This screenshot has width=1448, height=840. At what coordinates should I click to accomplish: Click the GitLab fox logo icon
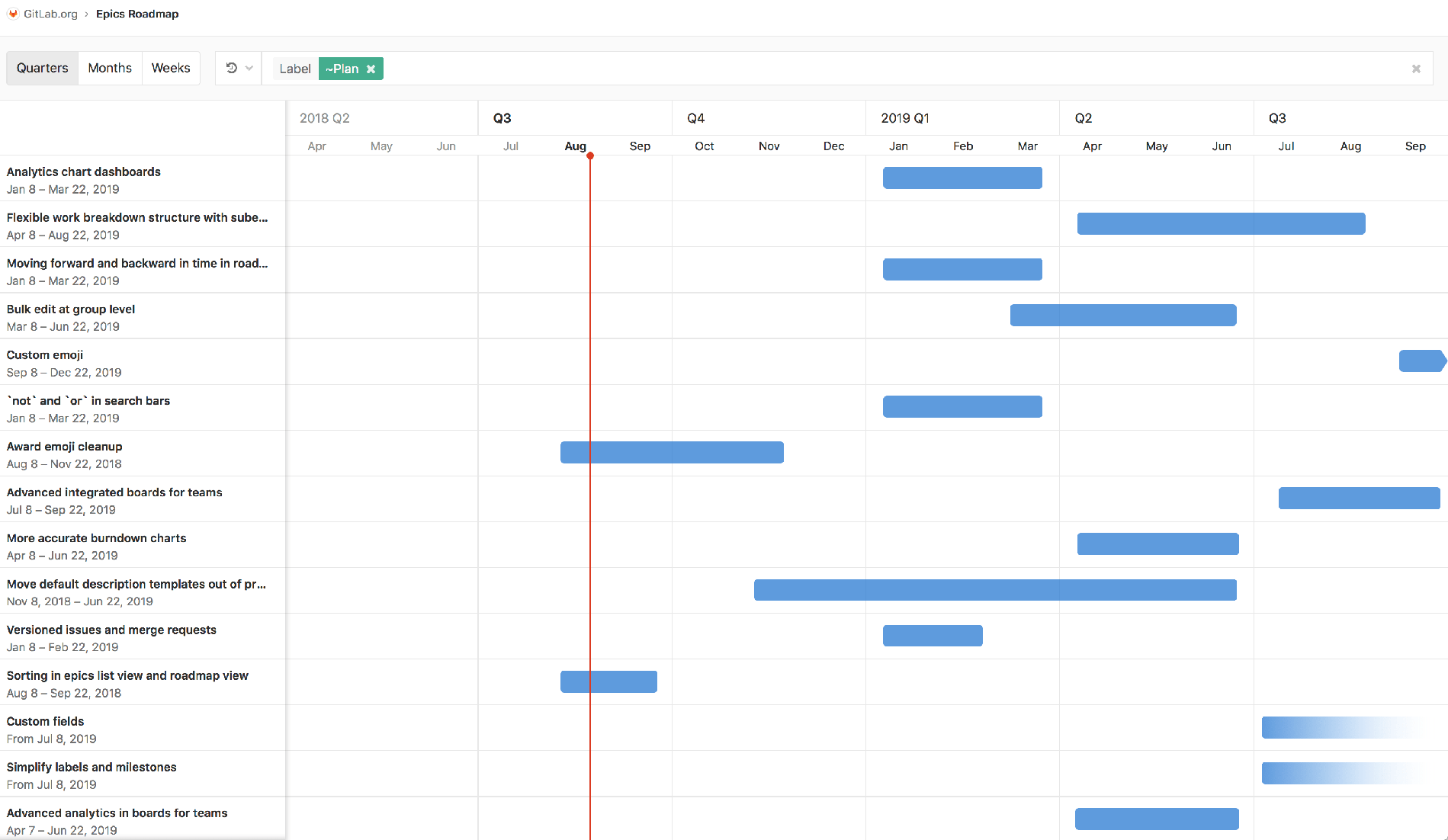(x=12, y=13)
